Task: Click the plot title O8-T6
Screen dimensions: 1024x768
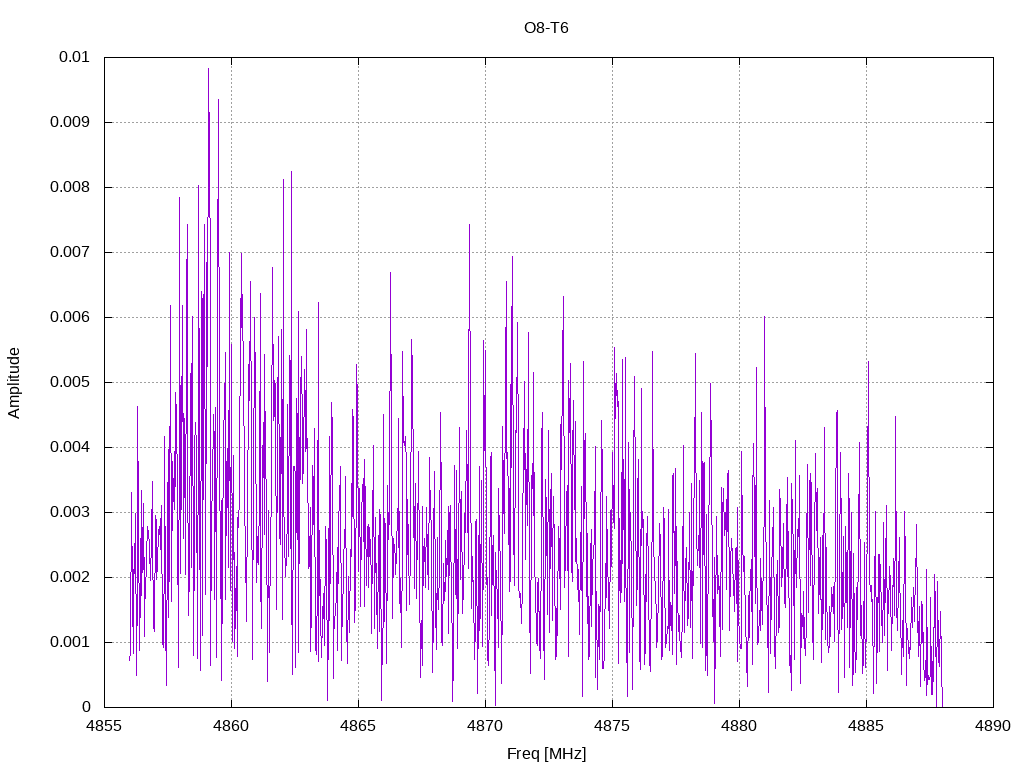Action: pyautogui.click(x=546, y=28)
